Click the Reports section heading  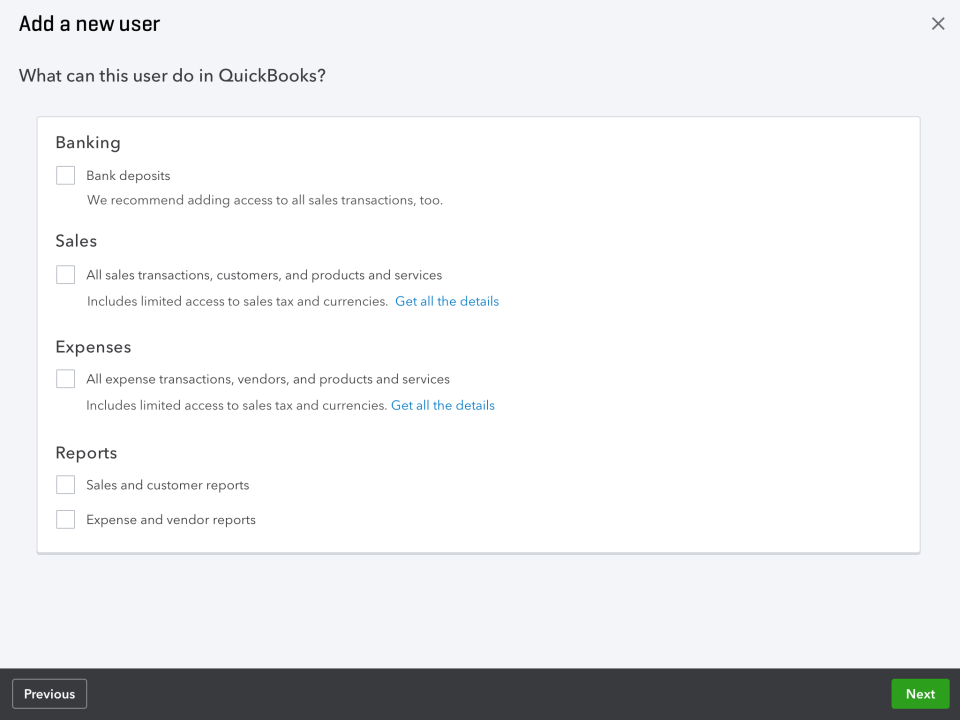(86, 452)
